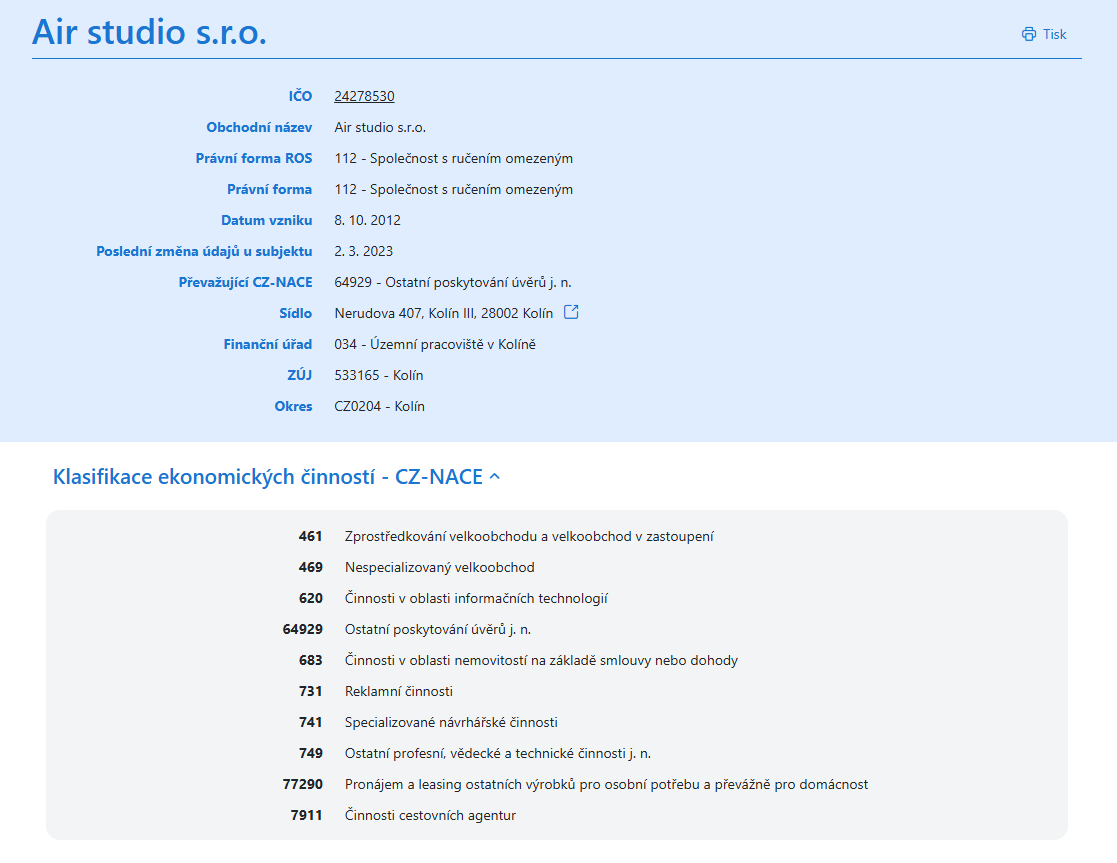Collapse the CZ-NACE section using the chevron
This screenshot has width=1117, height=863.
pyautogui.click(x=494, y=477)
